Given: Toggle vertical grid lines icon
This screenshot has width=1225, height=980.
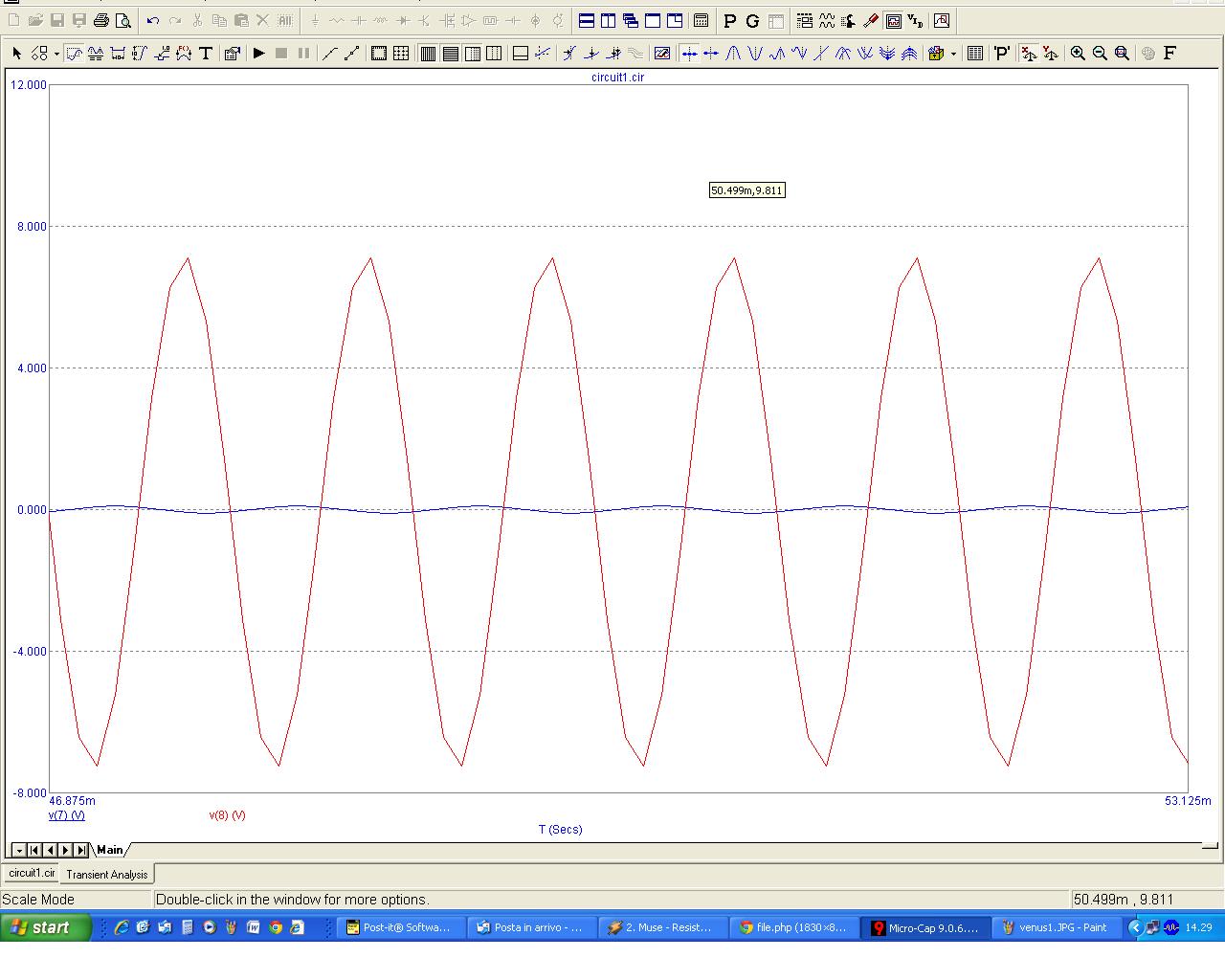Looking at the screenshot, I should 428,54.
